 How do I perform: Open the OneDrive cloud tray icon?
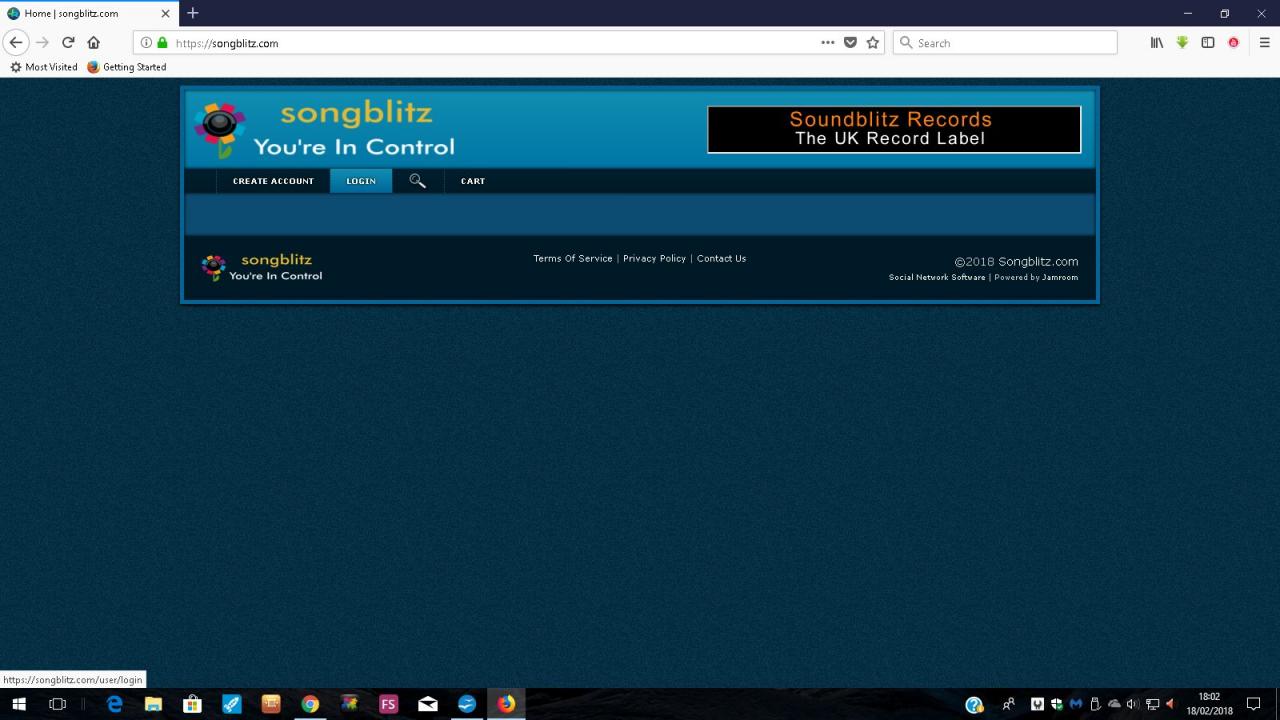tap(1114, 704)
